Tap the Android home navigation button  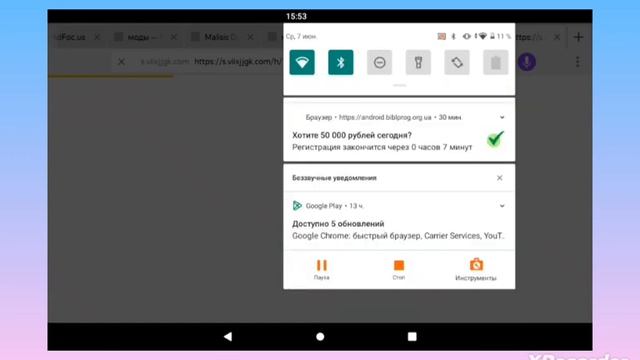(x=320, y=336)
